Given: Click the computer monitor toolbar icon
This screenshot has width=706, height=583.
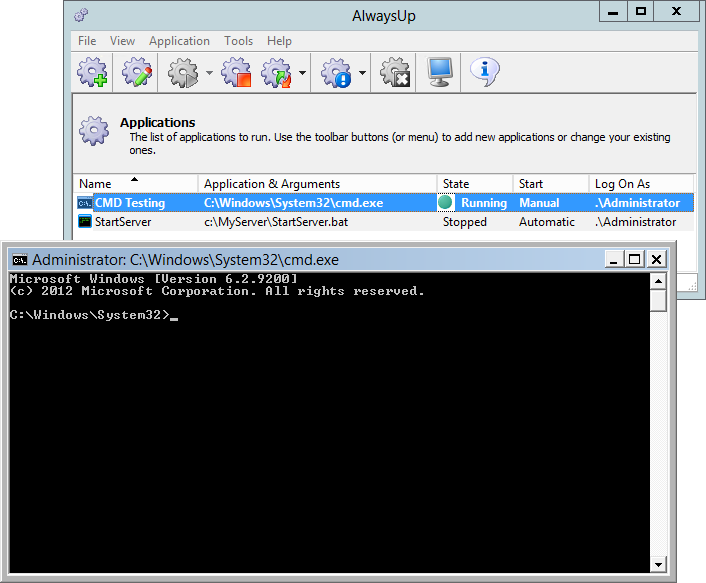Looking at the screenshot, I should click(439, 72).
